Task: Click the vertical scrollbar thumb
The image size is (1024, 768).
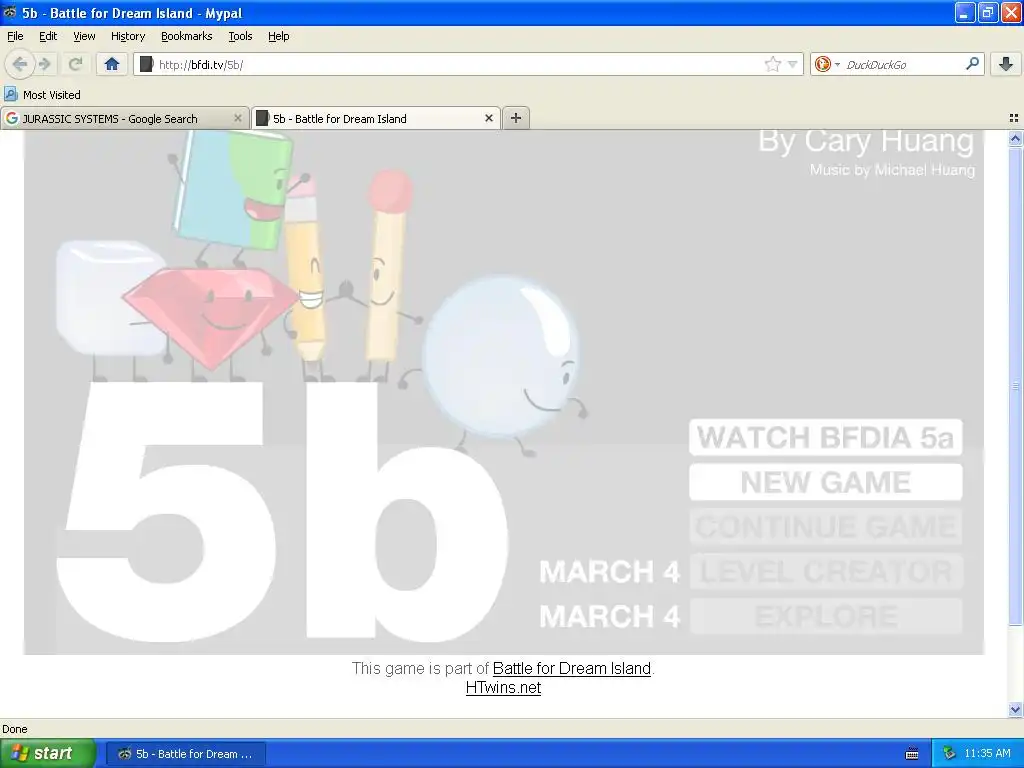Action: tap(1015, 385)
